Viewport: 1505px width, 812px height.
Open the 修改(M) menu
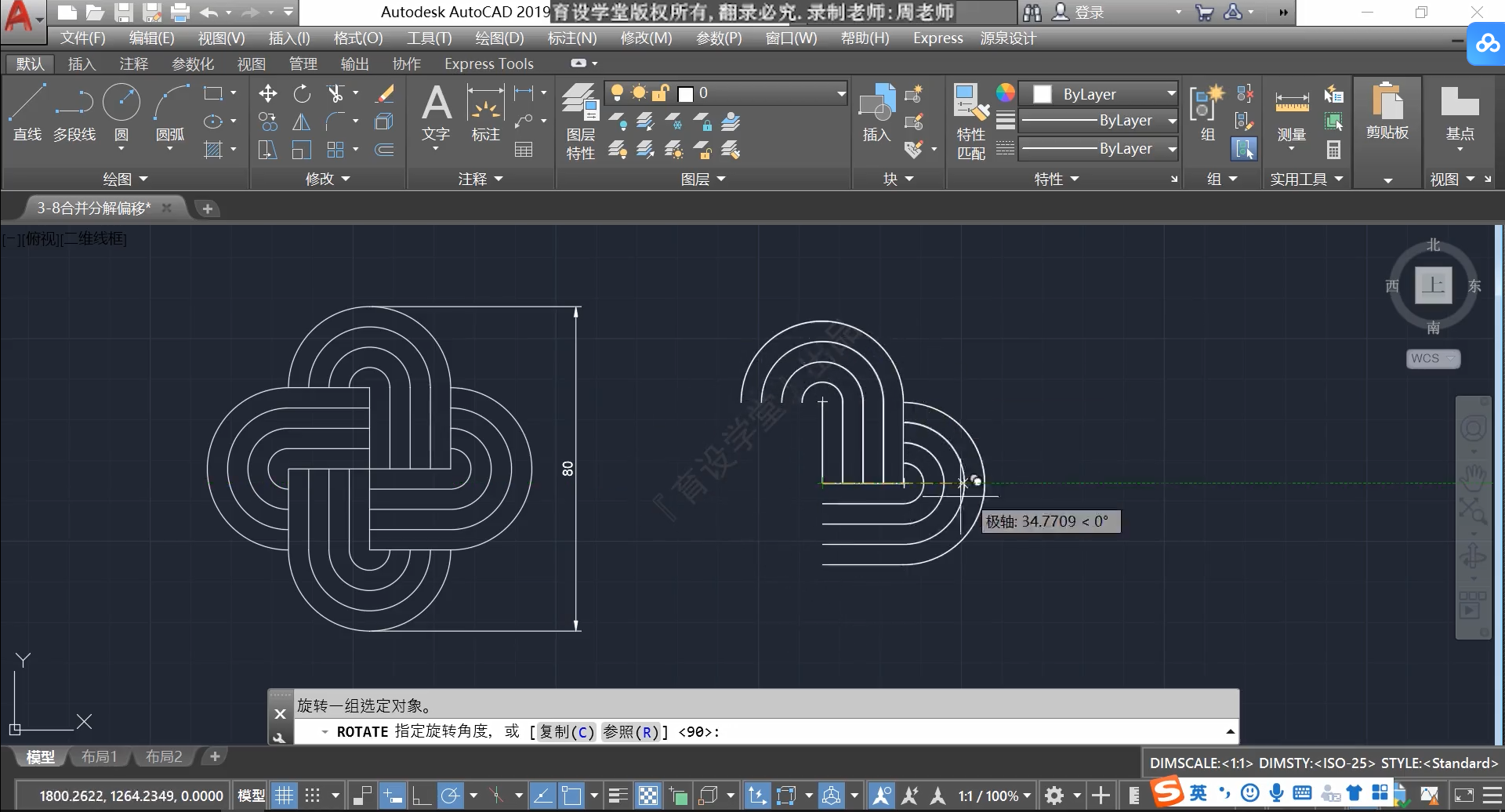(x=646, y=38)
